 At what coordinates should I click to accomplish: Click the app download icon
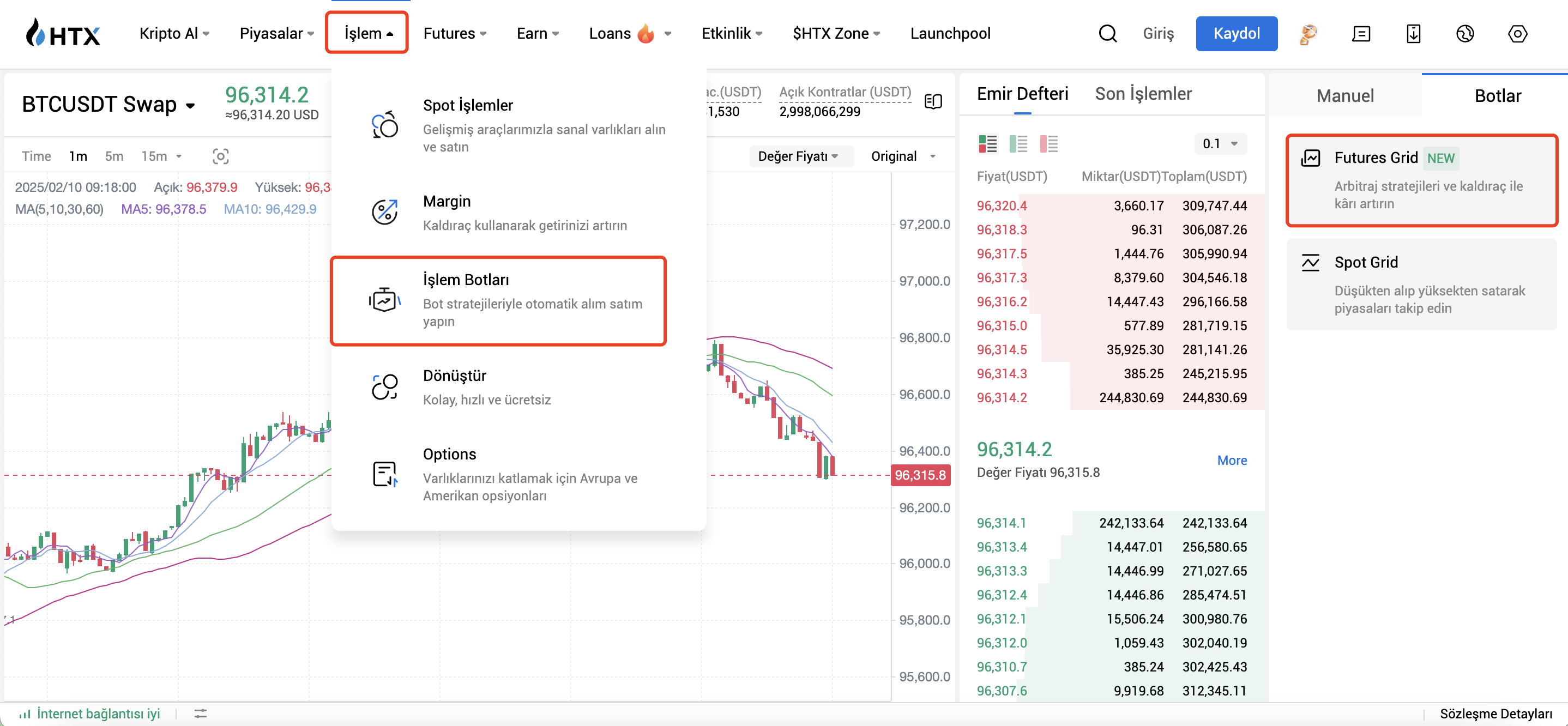tap(1413, 34)
